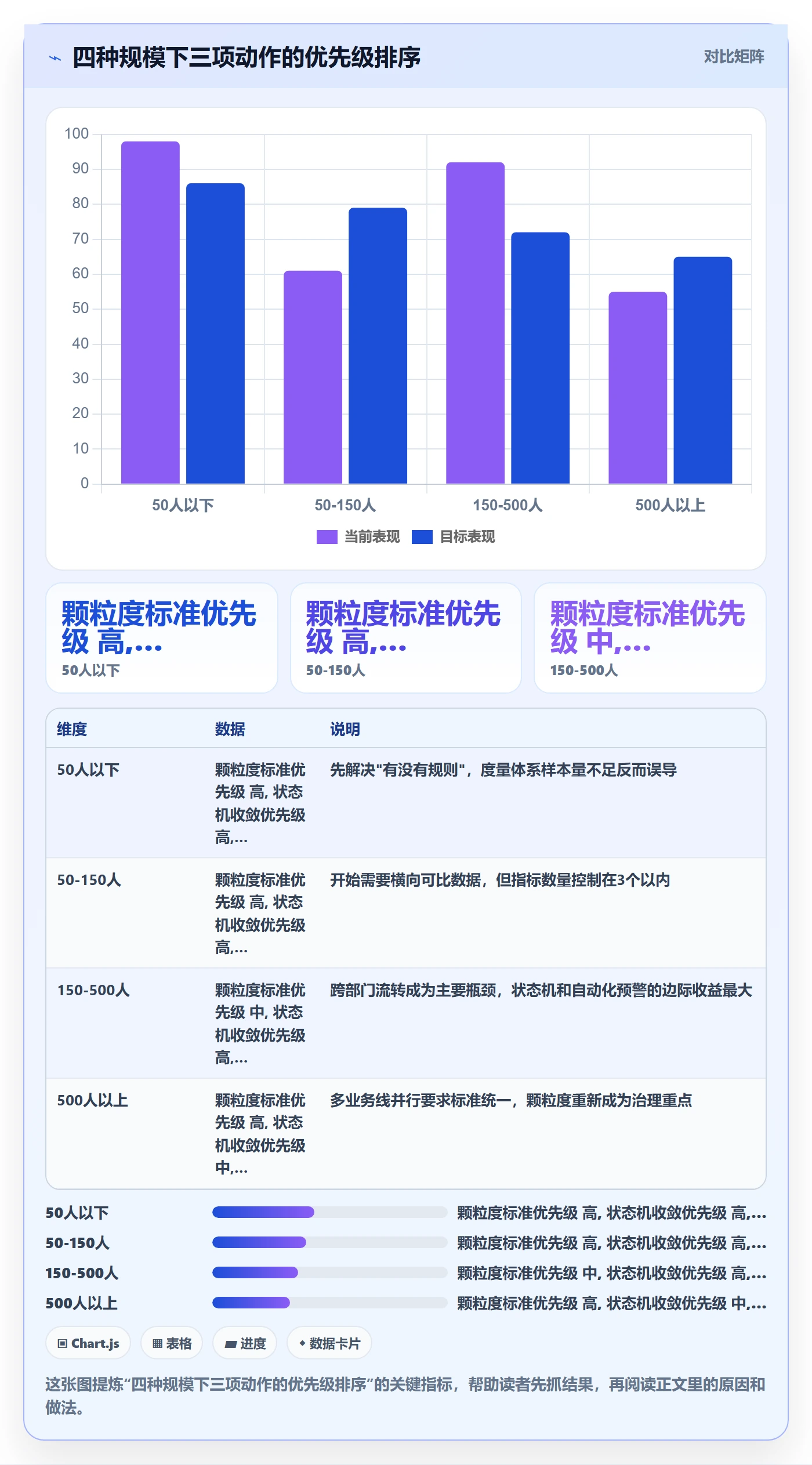Select the 进度 tag
This screenshot has height=1465, width=812.
(245, 1343)
